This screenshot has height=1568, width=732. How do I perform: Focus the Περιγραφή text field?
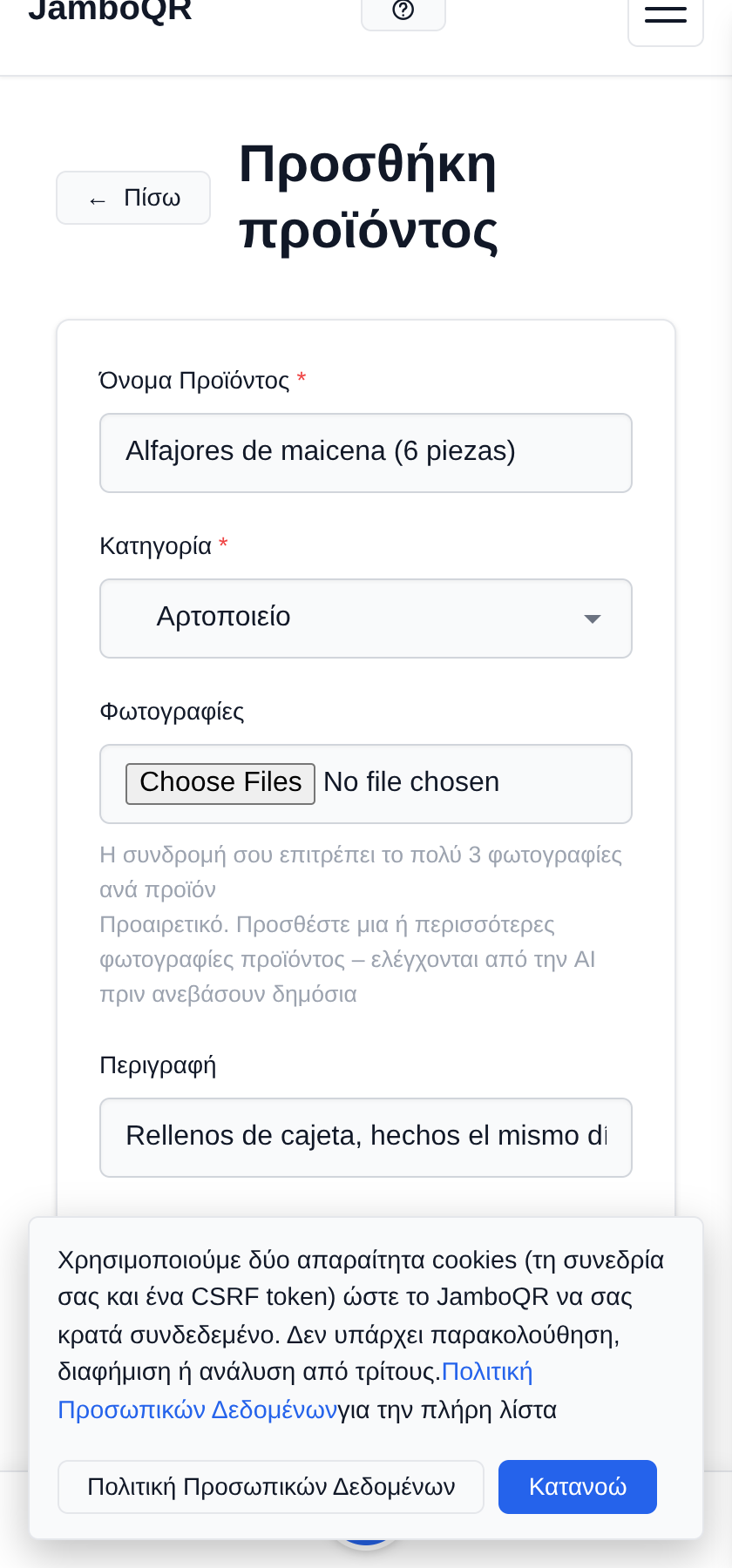pos(366,1138)
